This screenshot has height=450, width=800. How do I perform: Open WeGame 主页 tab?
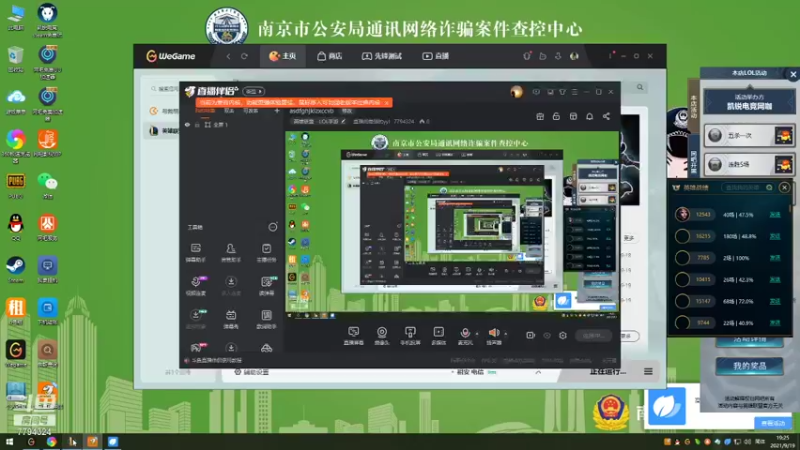pyautogui.click(x=283, y=56)
